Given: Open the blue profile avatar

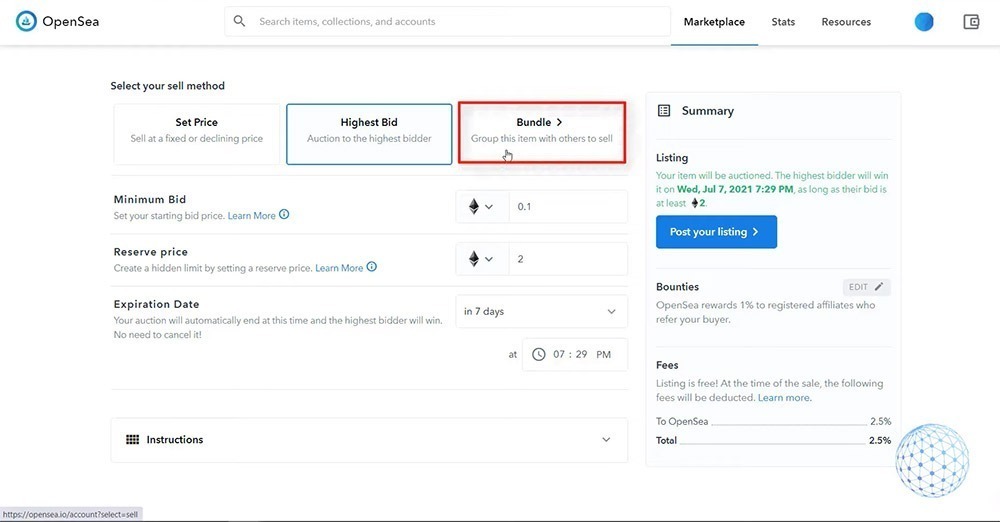Looking at the screenshot, I should click(924, 22).
